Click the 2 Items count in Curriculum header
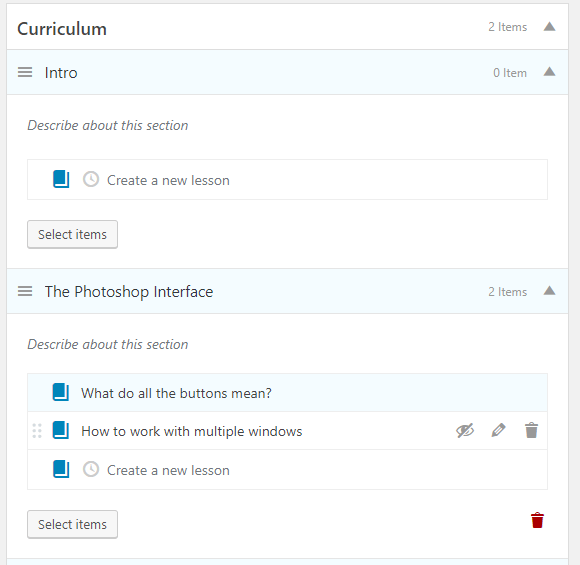This screenshot has height=565, width=580. click(x=508, y=27)
